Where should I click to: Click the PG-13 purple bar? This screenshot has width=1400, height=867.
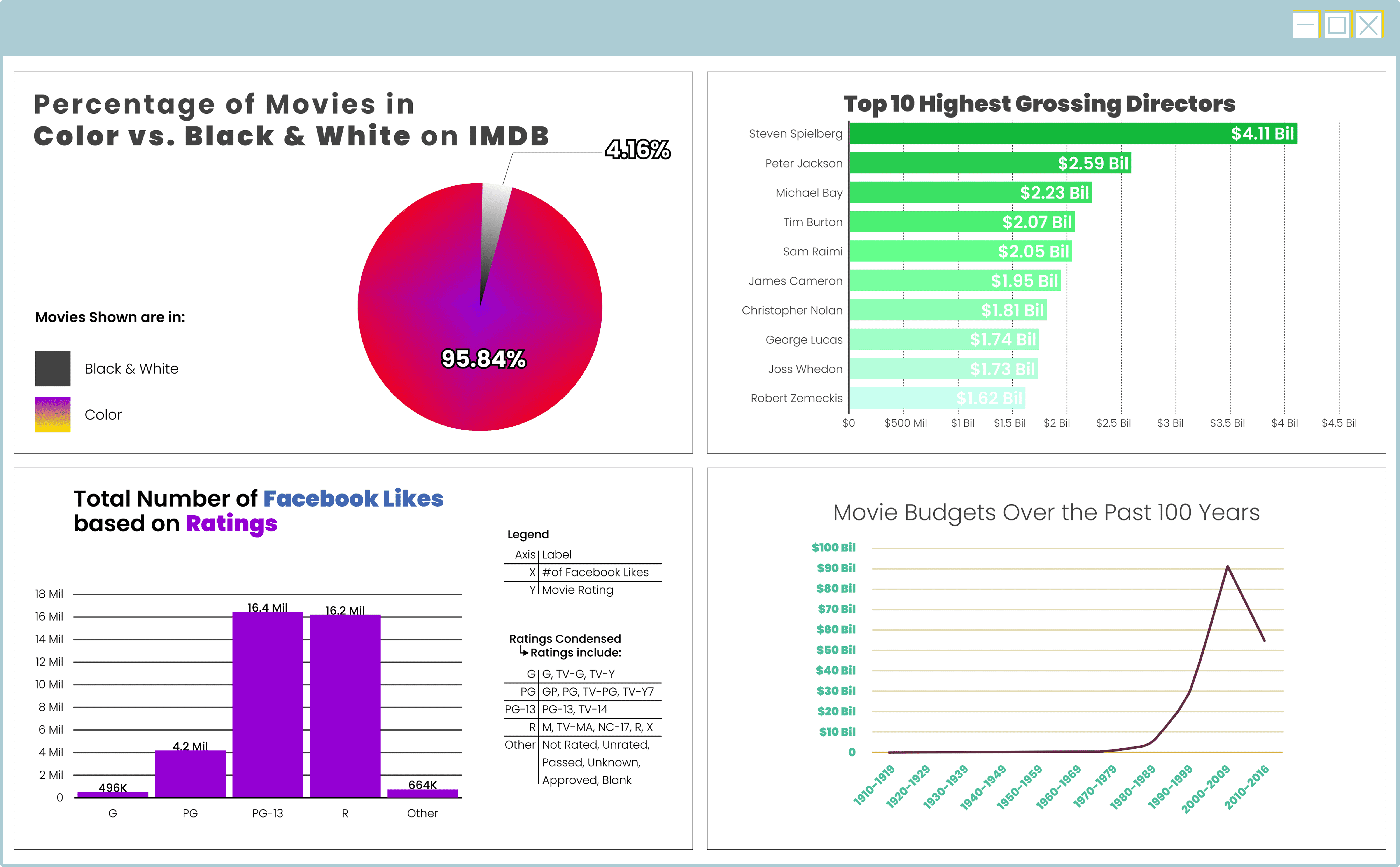click(268, 705)
